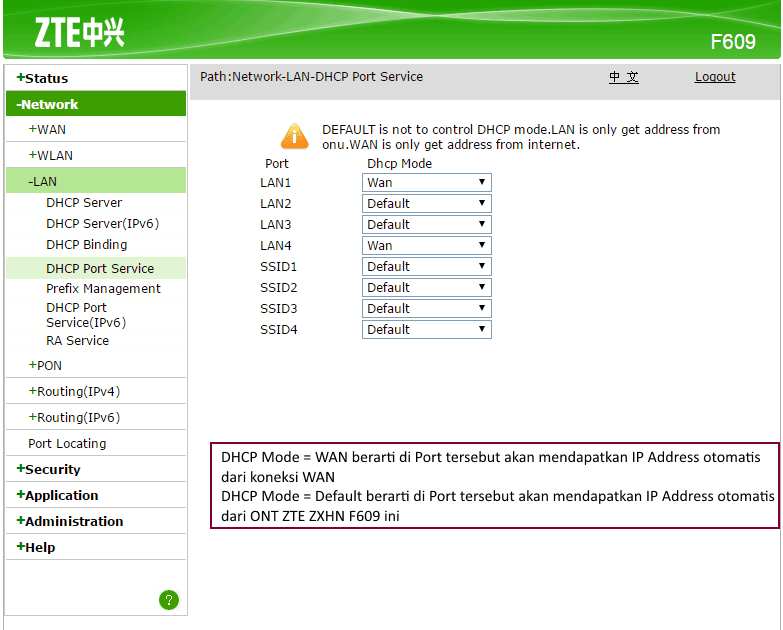The image size is (783, 630).
Task: Open DHCP Server page
Action: point(84,203)
